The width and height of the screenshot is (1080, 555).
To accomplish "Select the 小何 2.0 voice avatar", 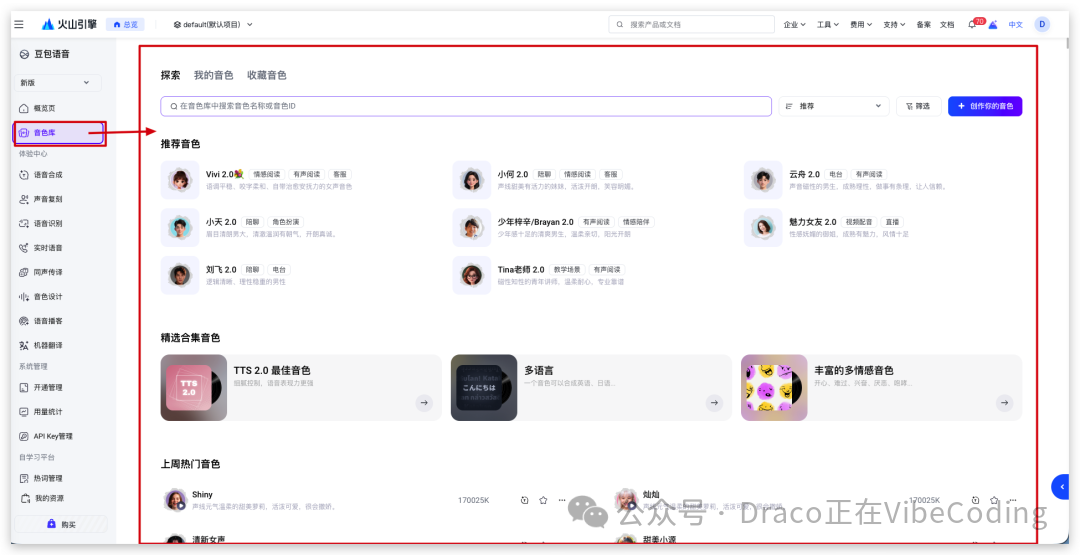I will point(472,180).
